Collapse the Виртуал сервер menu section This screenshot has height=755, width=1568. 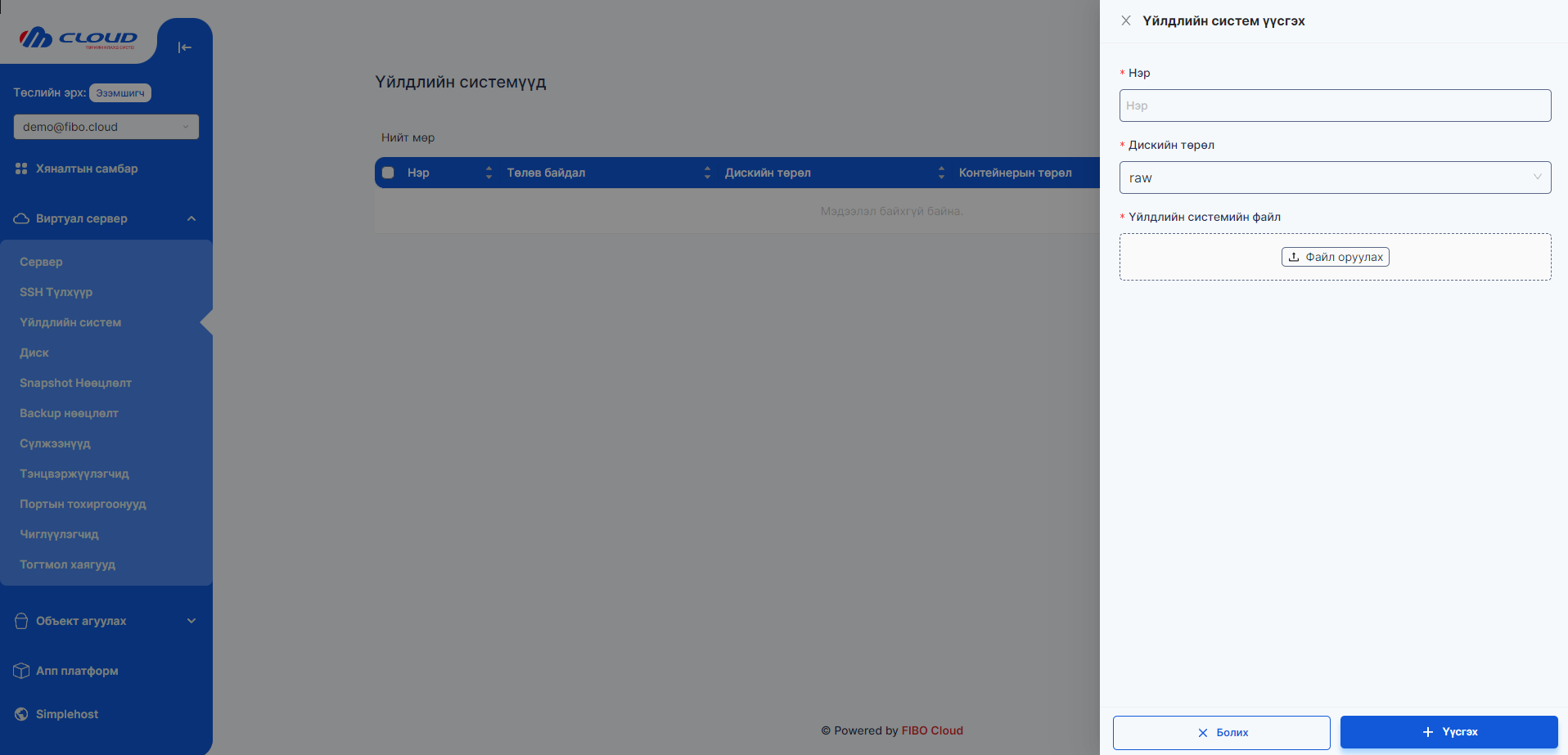(191, 218)
